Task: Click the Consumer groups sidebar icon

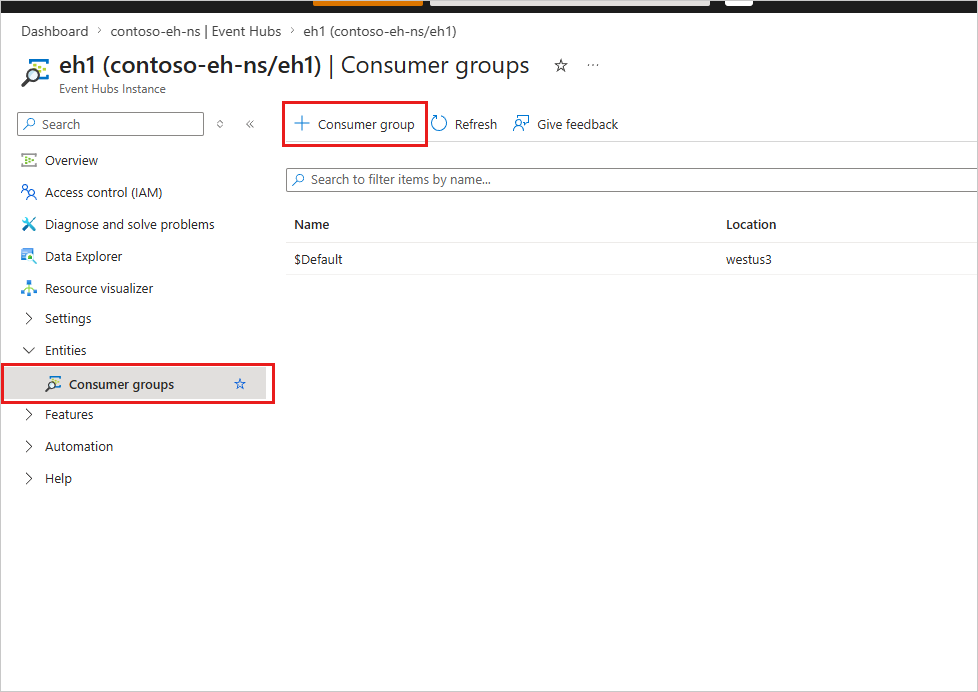Action: [53, 384]
